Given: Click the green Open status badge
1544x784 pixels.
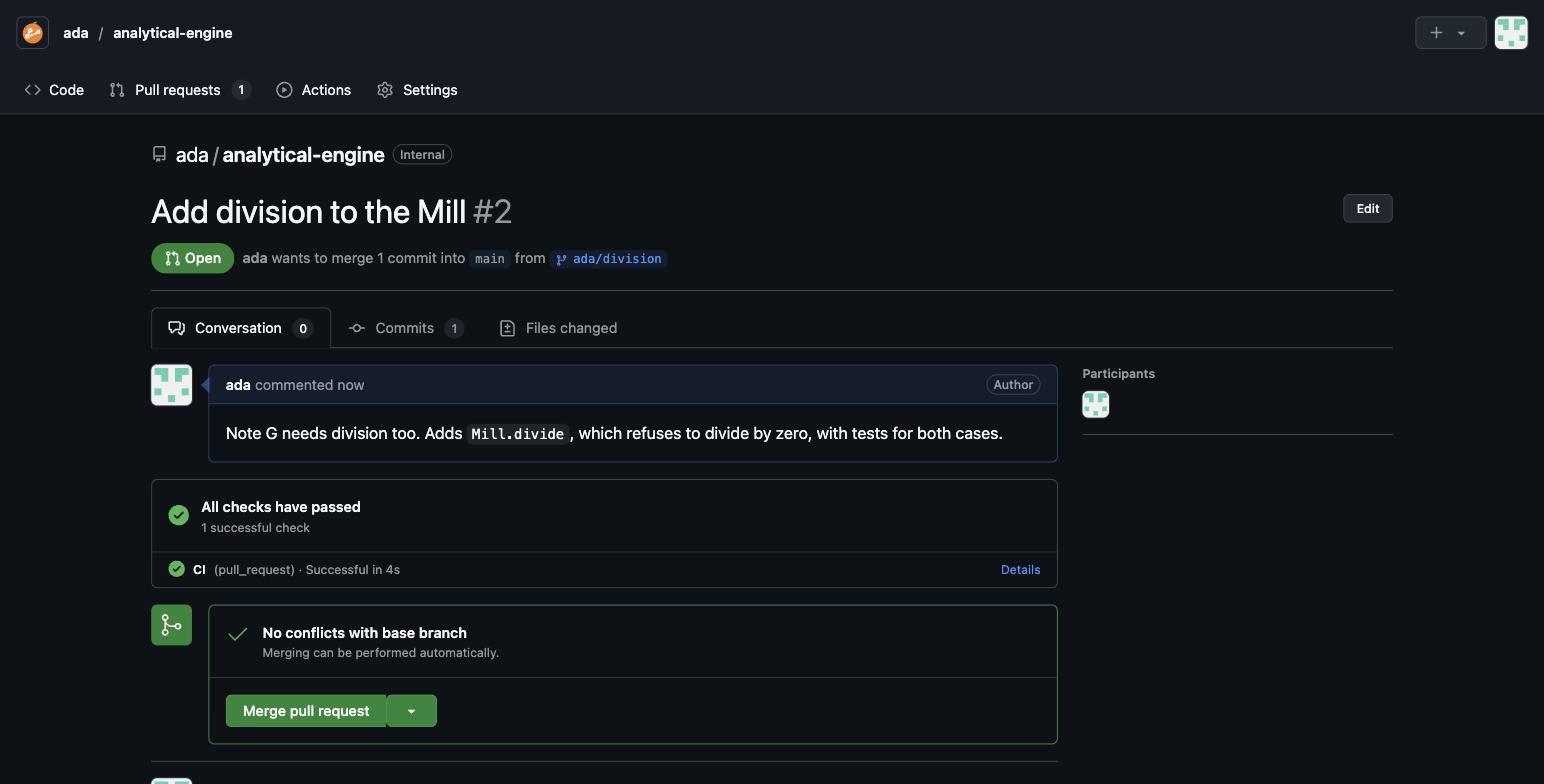Looking at the screenshot, I should point(193,258).
